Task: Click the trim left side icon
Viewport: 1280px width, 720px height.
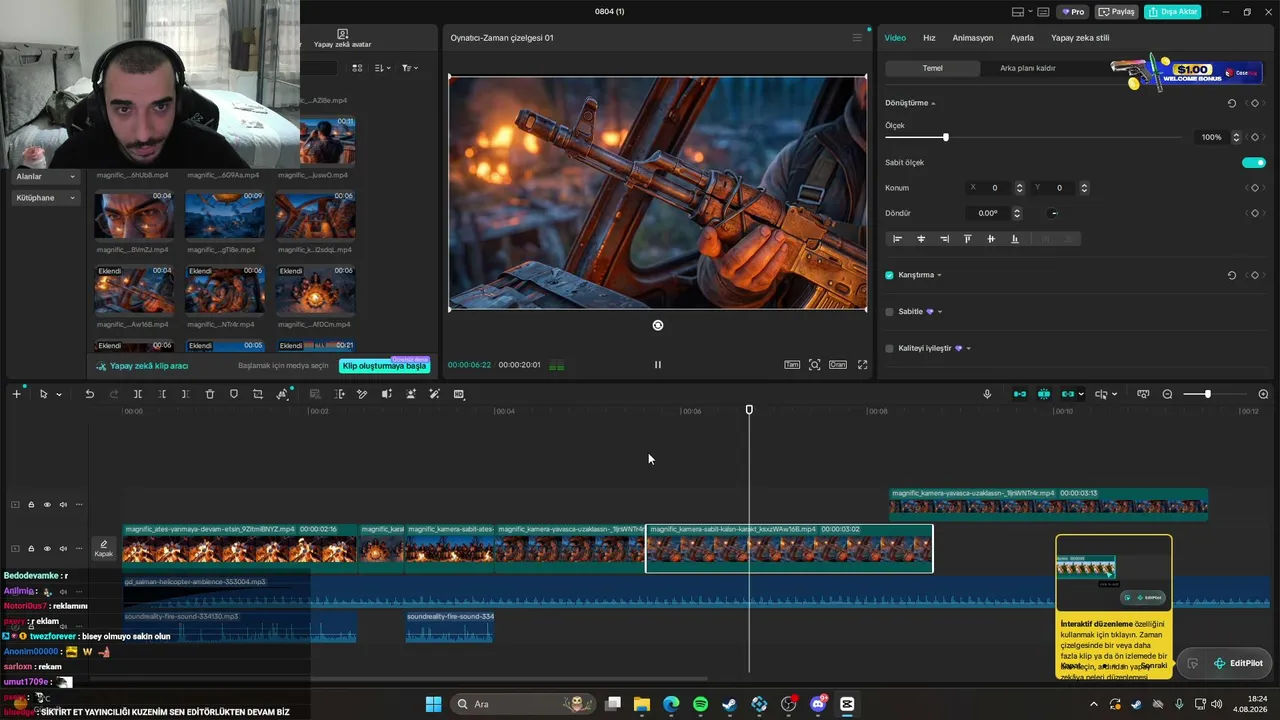Action: 162,394
